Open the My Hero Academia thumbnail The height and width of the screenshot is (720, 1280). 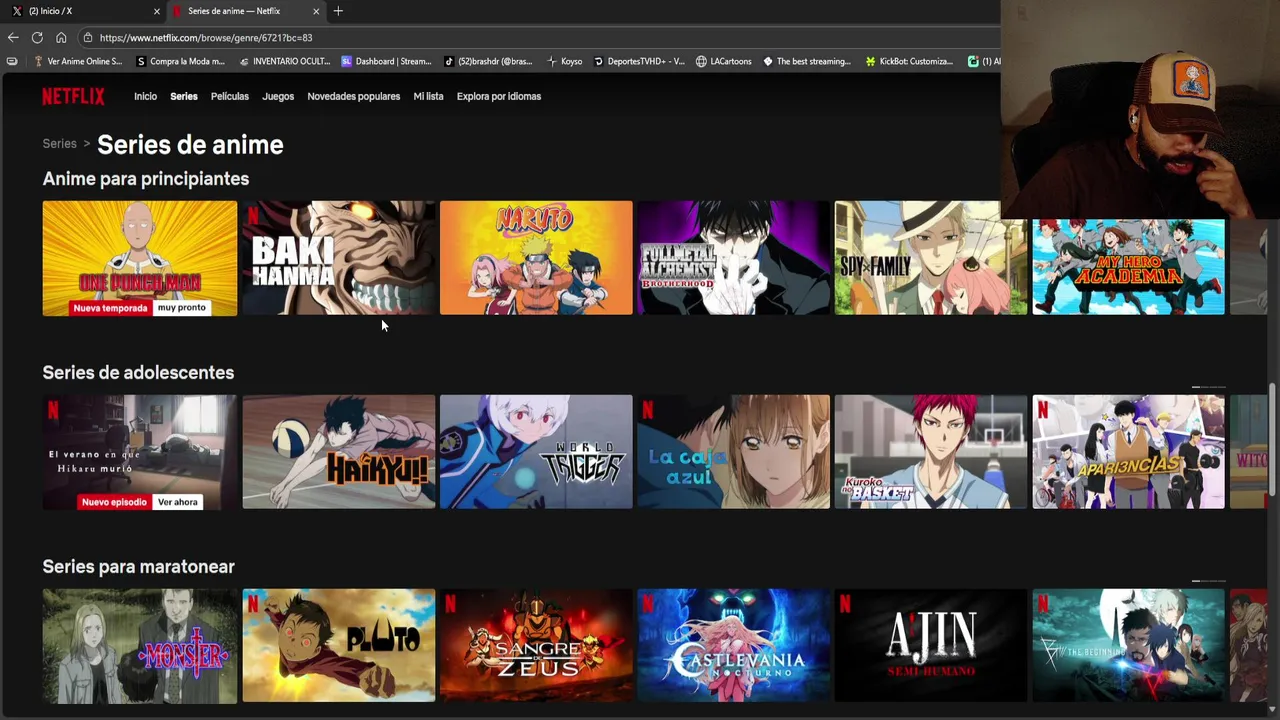[x=1128, y=267]
